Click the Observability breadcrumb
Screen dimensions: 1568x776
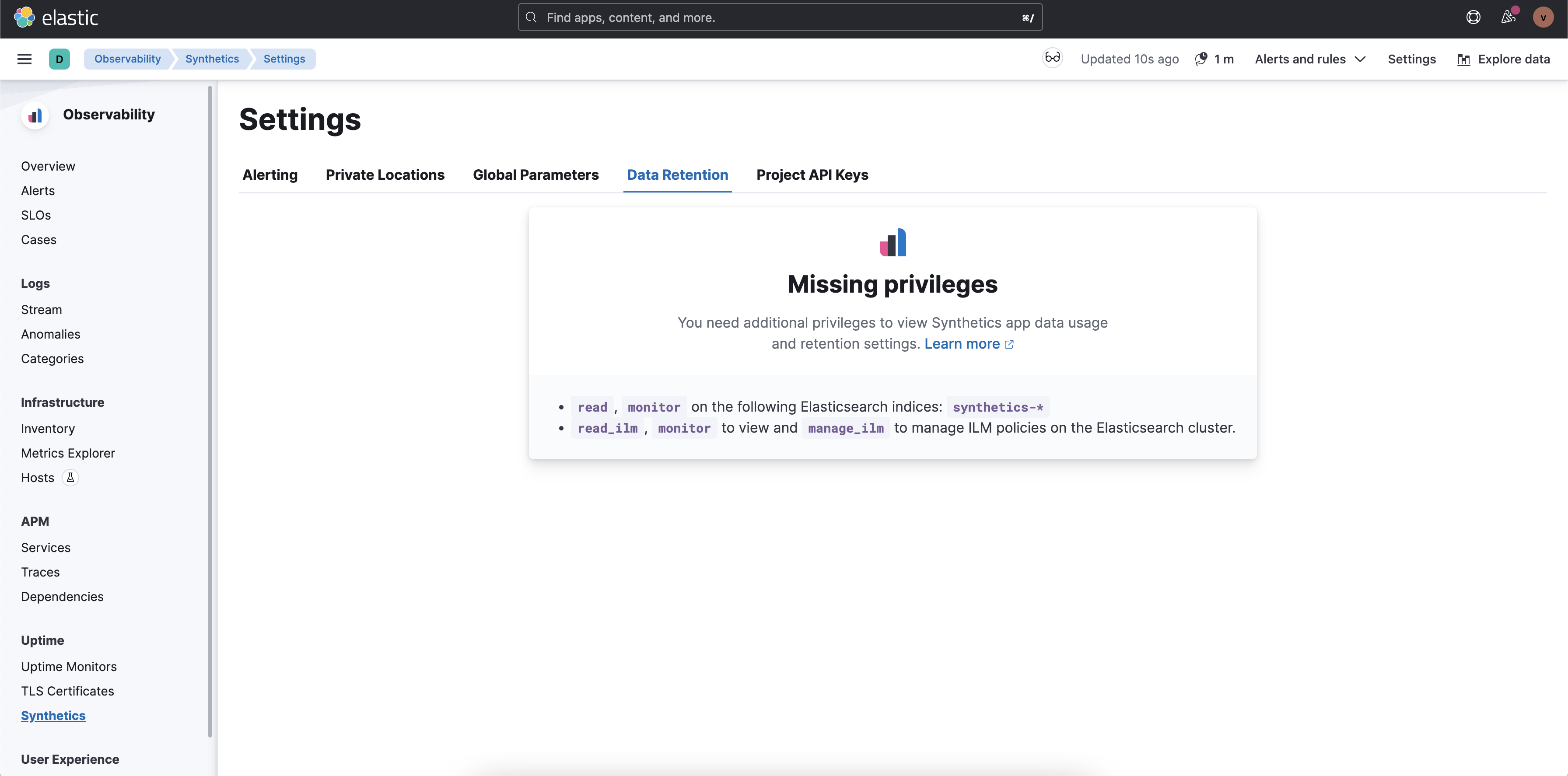pyautogui.click(x=128, y=59)
